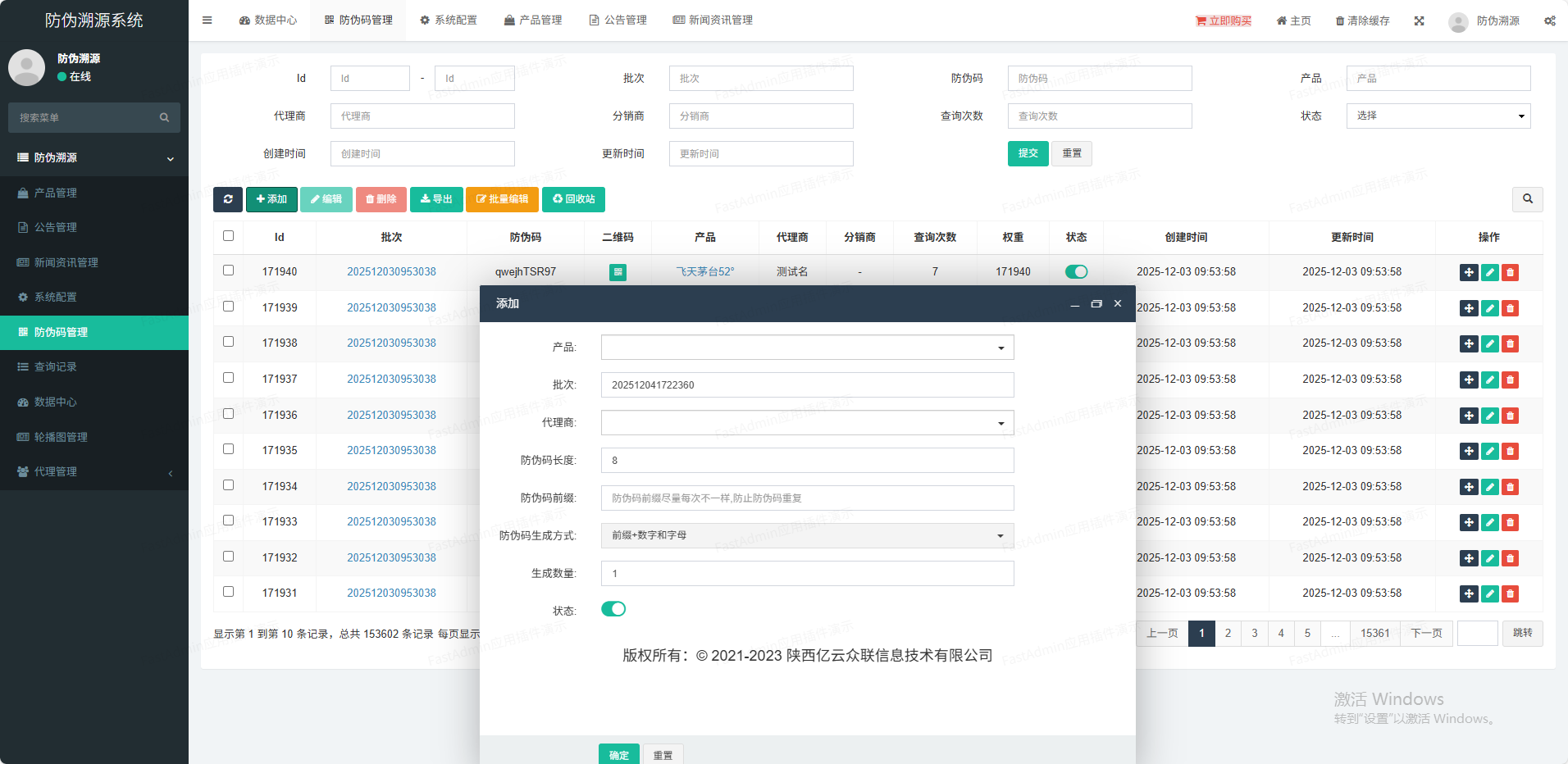This screenshot has height=764, width=1568.
Task: Toggle the 状态 switch in the add dialog
Action: coord(613,609)
